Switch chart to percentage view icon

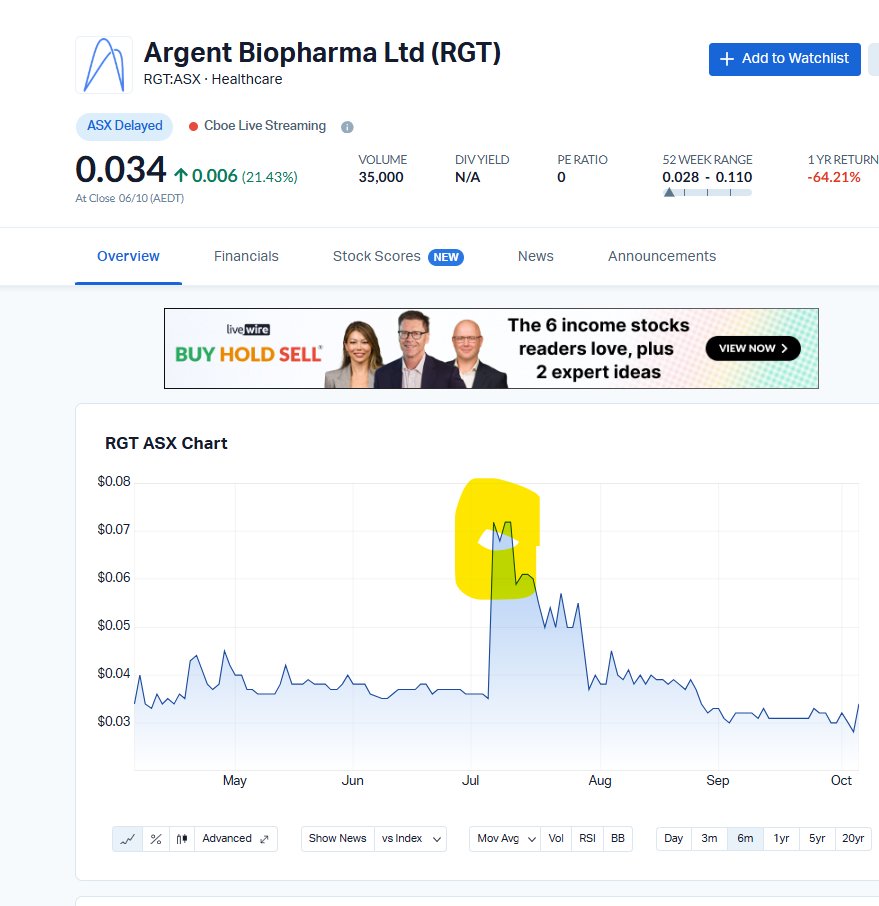155,839
